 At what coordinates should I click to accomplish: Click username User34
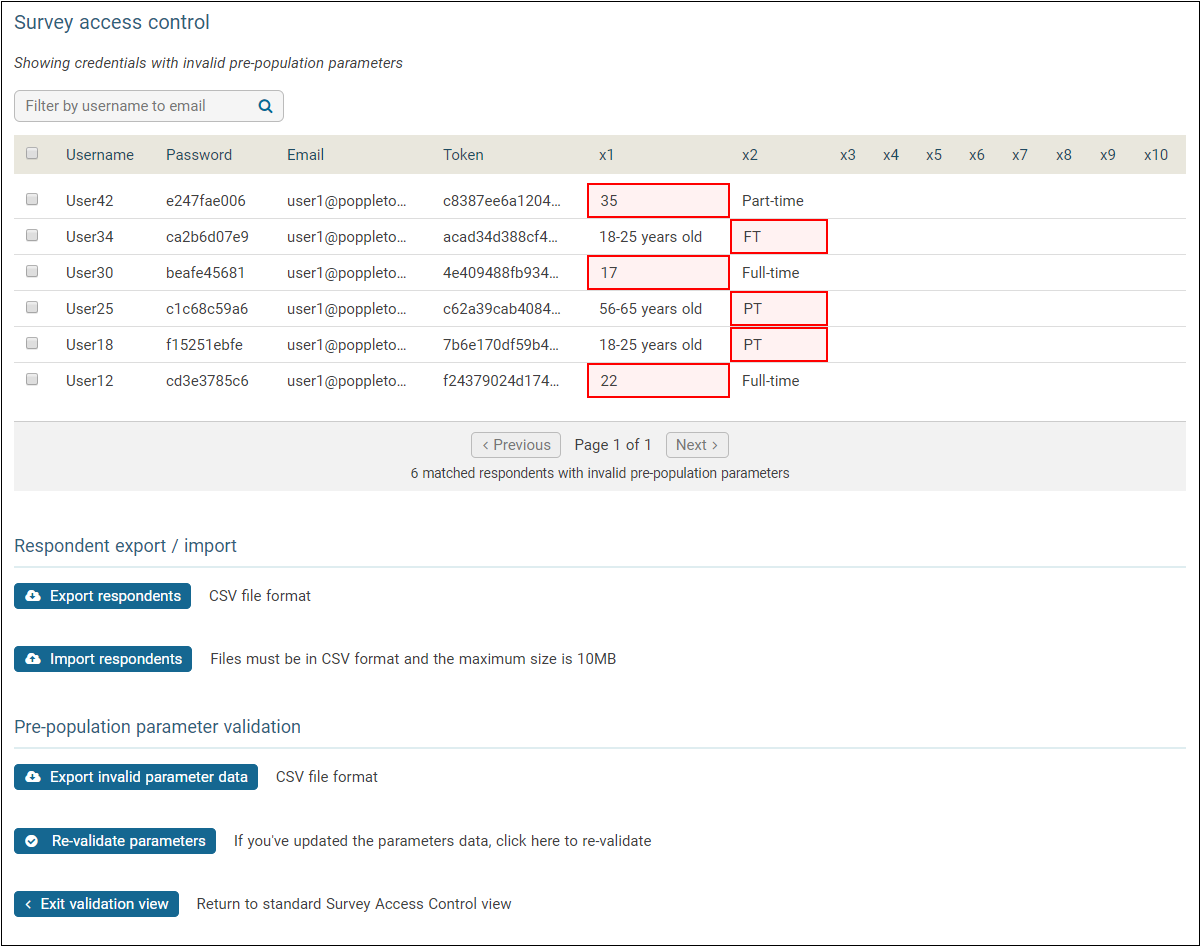coord(90,237)
